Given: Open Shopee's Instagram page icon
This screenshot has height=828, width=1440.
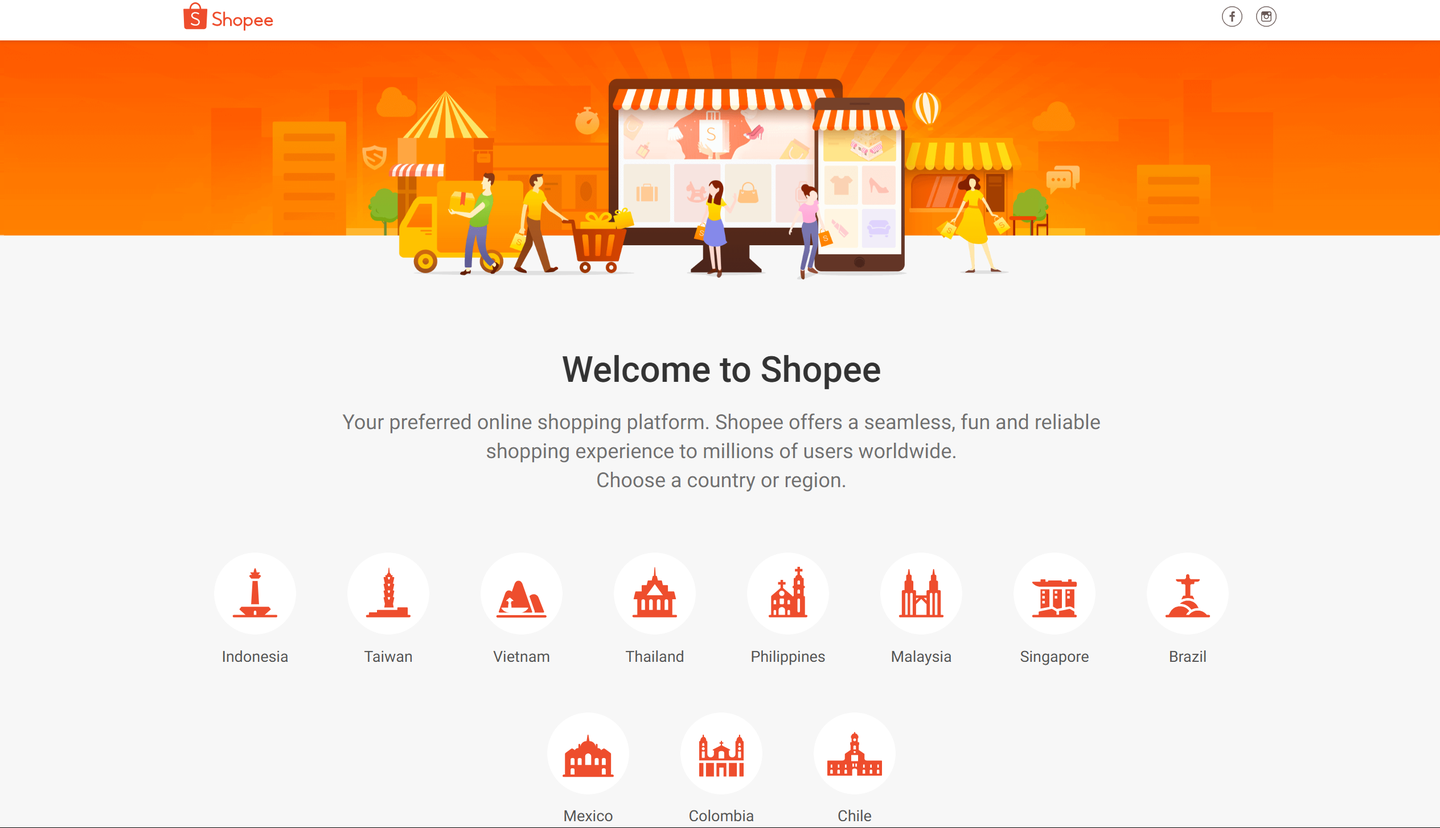Looking at the screenshot, I should point(1266,16).
